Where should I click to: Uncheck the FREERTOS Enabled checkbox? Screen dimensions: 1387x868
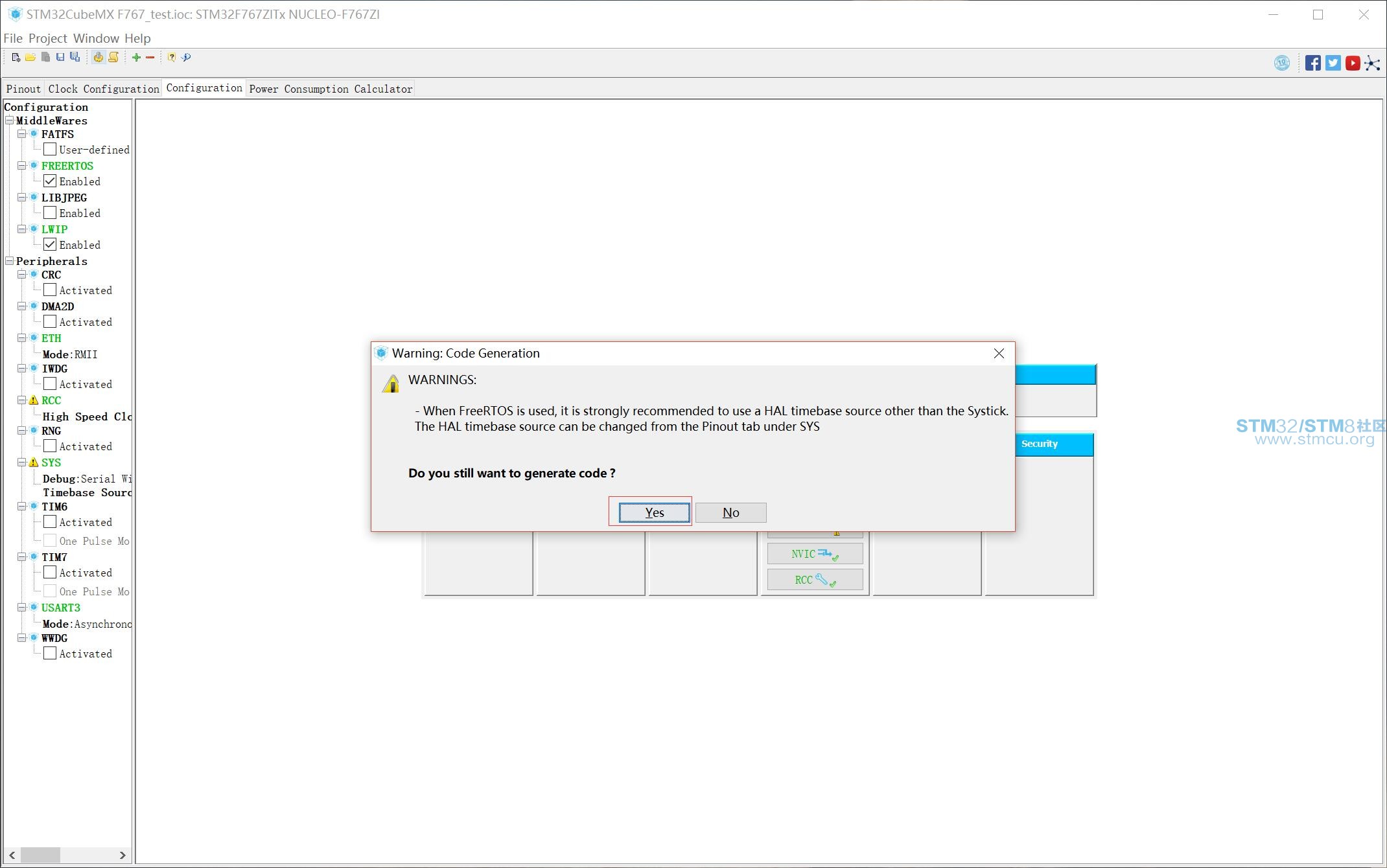click(x=50, y=181)
